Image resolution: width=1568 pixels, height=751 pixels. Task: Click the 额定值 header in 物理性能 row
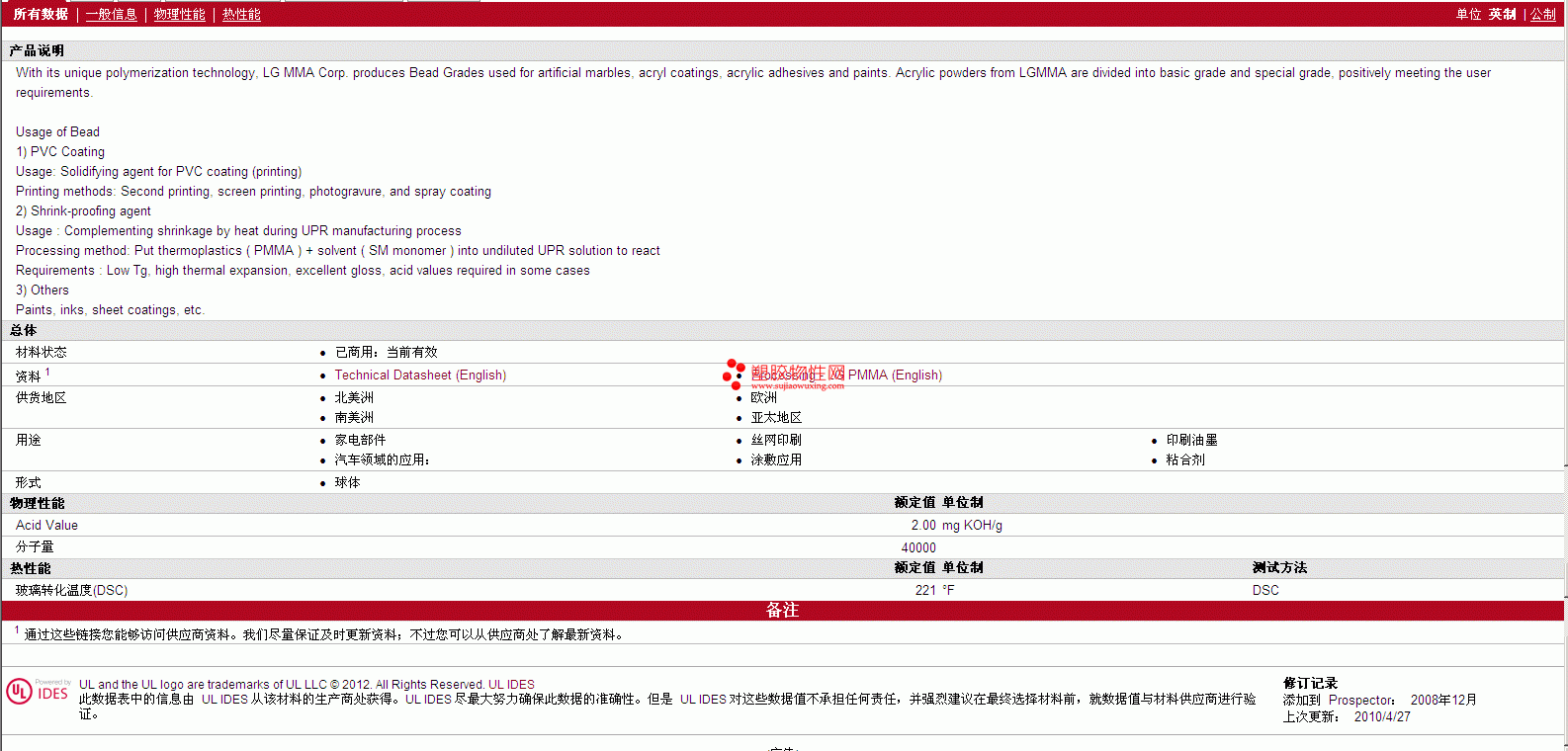tap(915, 502)
